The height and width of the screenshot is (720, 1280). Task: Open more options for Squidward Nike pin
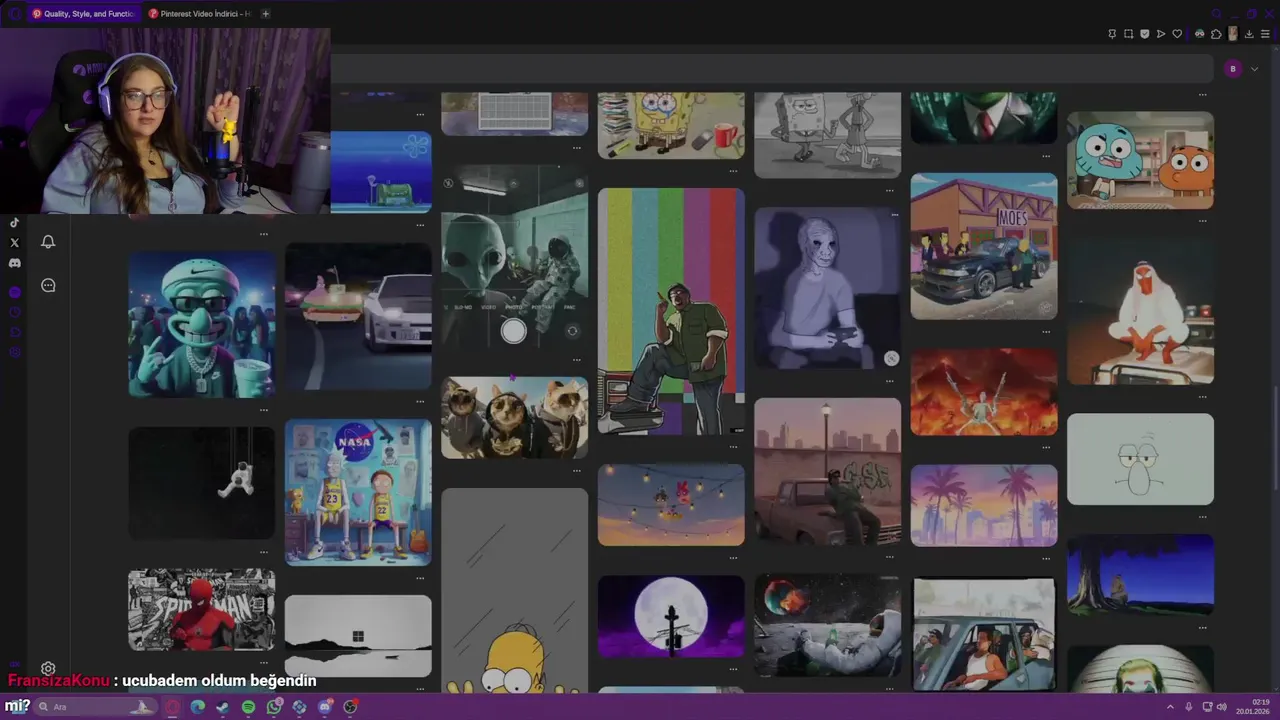[x=264, y=409]
